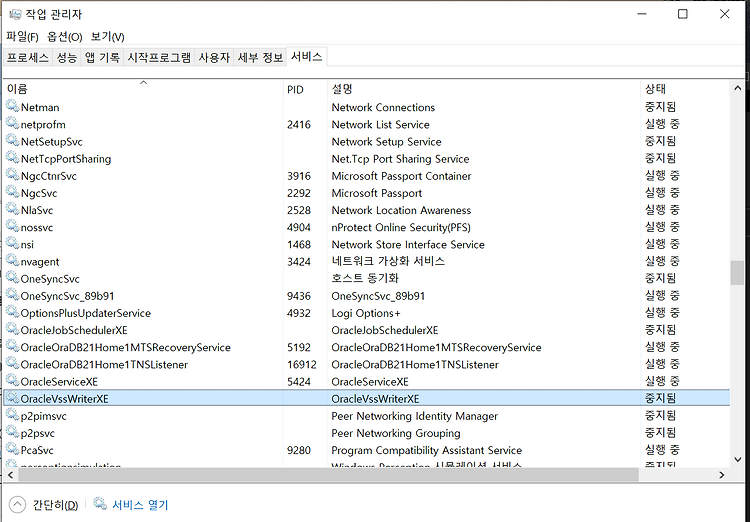Click the gear icon beside OracleOraDB21Home1MTSRecoveryService

pos(12,346)
